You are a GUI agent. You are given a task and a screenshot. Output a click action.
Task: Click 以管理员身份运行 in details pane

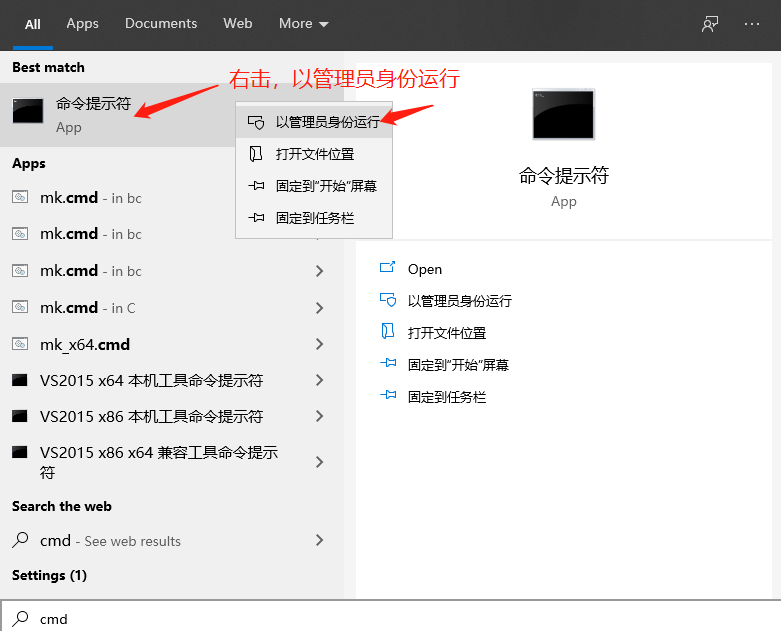click(x=459, y=301)
